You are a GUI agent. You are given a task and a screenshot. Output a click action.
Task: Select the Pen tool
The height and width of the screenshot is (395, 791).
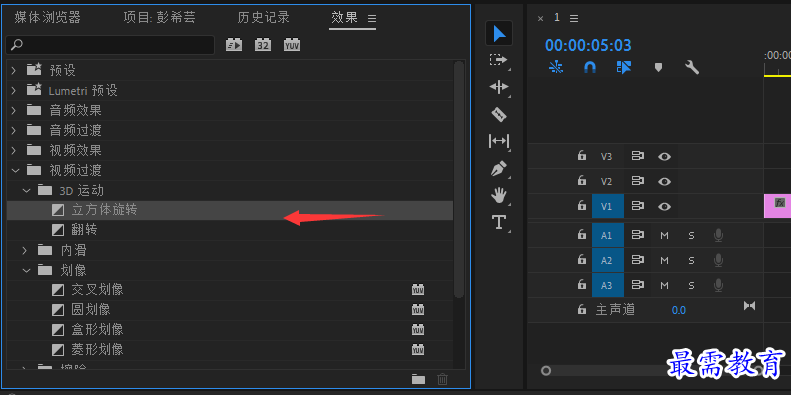[499, 168]
